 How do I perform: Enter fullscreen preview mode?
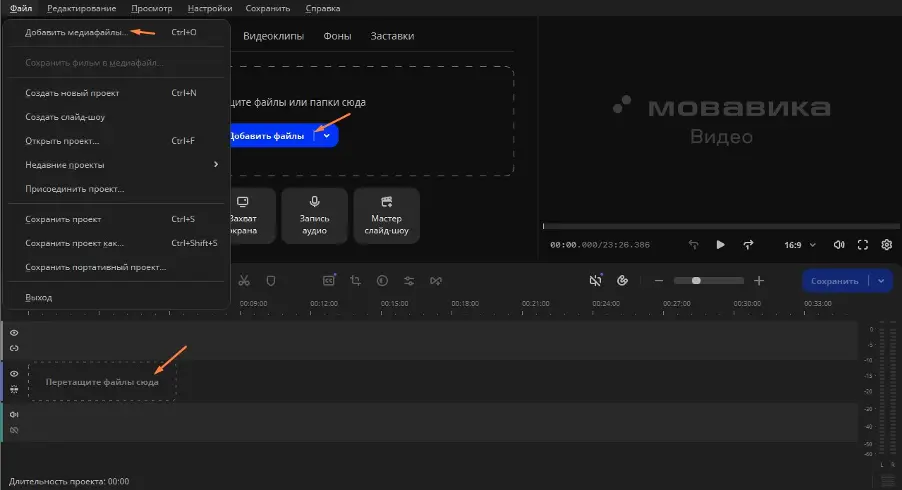(x=863, y=244)
